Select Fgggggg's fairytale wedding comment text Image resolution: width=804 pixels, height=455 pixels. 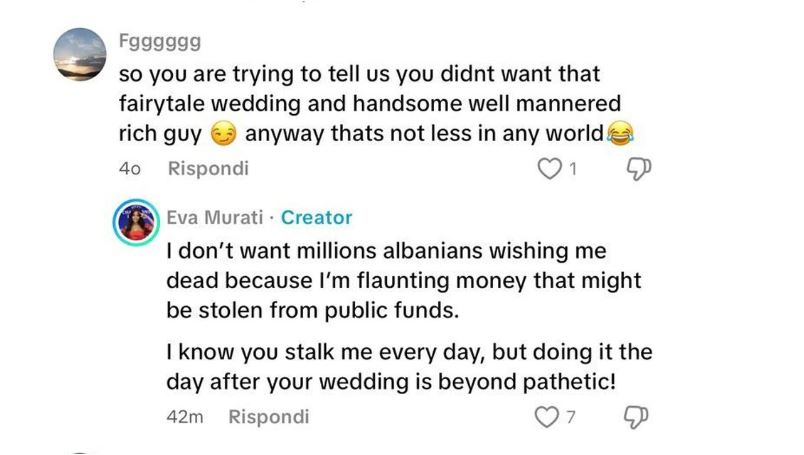(370, 103)
